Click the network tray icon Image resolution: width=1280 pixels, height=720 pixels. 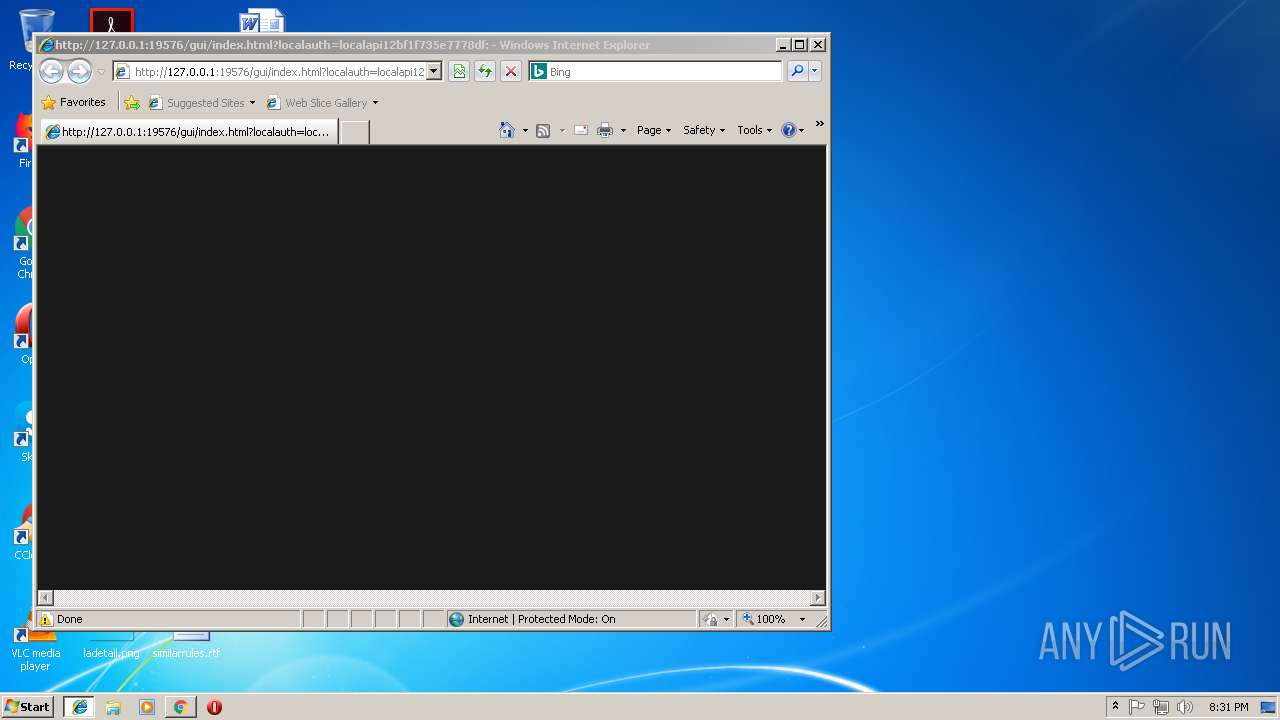[1161, 707]
